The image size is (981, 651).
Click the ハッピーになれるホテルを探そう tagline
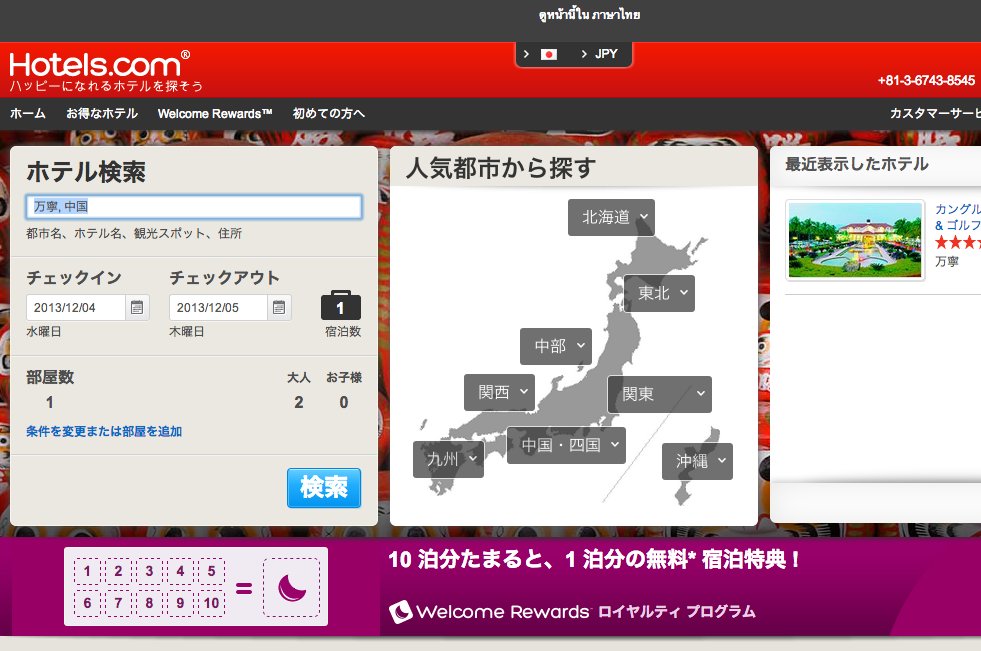click(x=106, y=86)
